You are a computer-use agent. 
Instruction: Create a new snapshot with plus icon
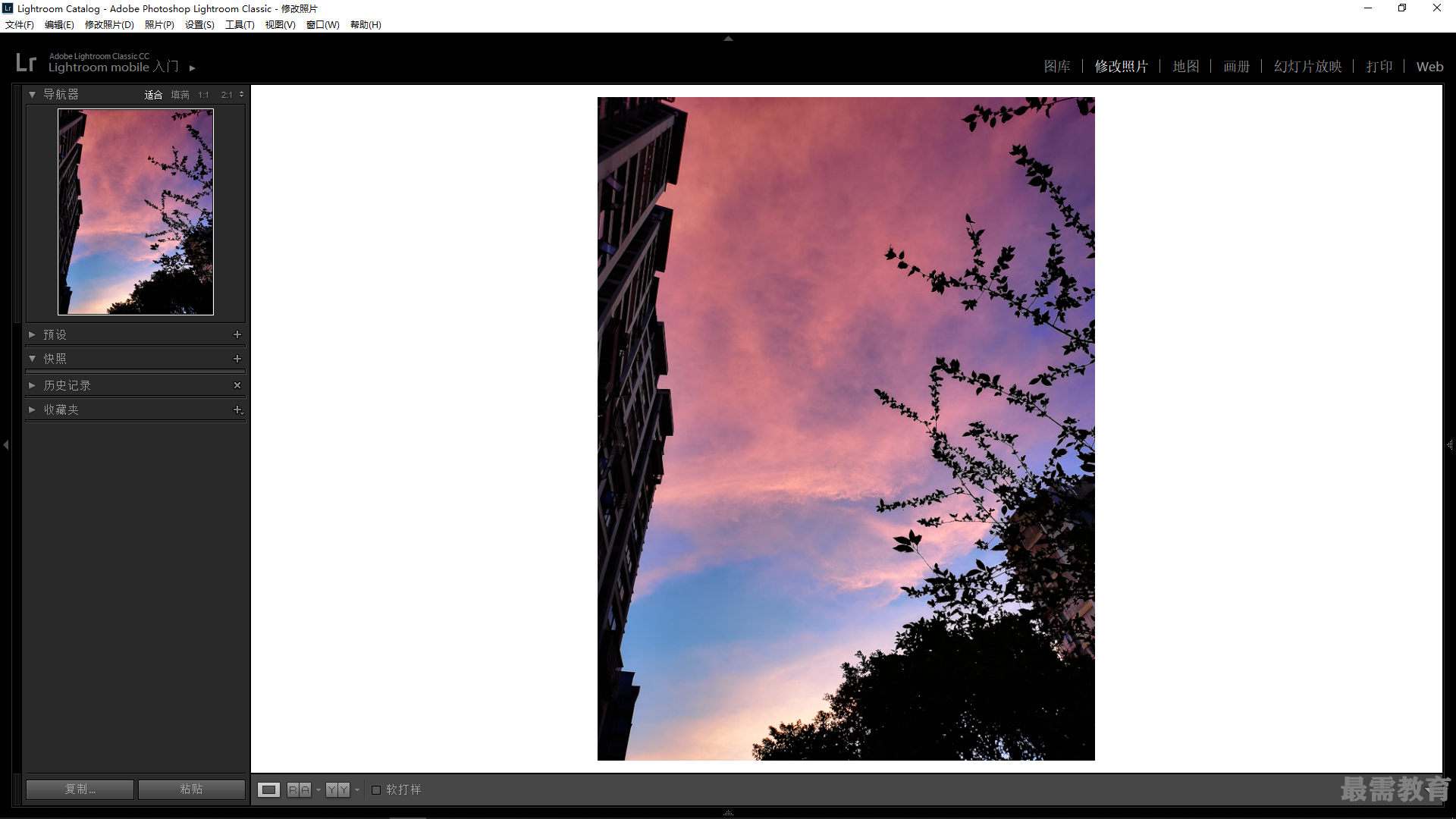pos(237,359)
